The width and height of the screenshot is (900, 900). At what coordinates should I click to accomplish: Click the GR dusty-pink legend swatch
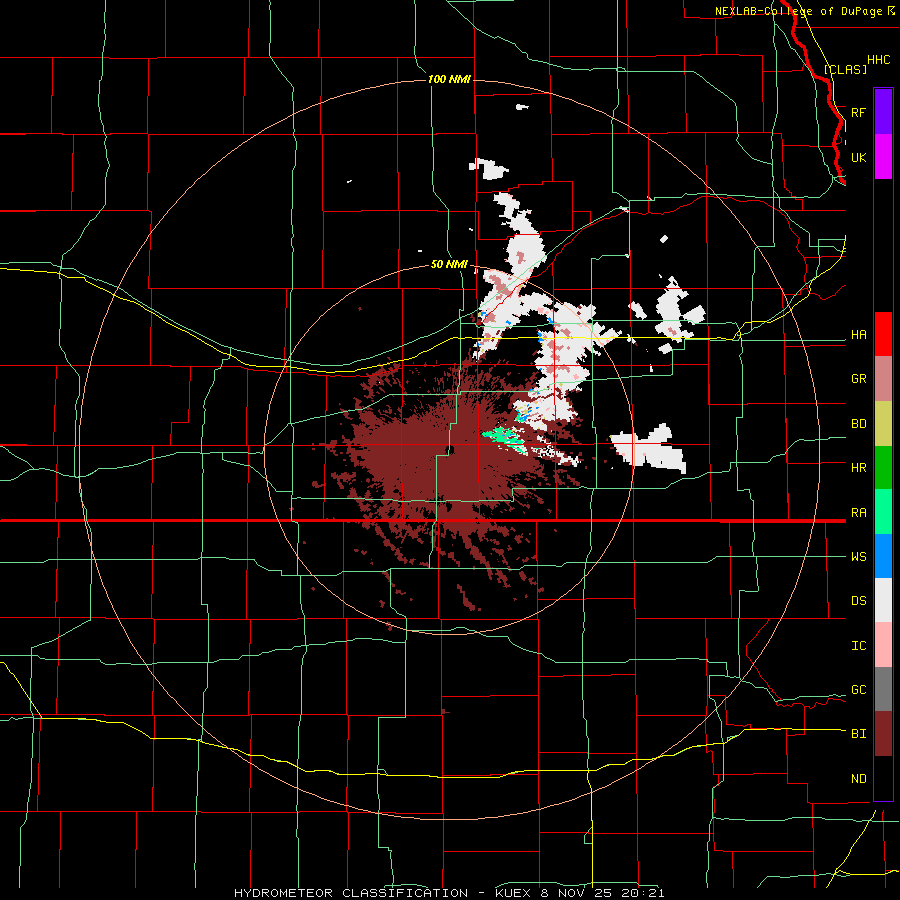click(883, 379)
